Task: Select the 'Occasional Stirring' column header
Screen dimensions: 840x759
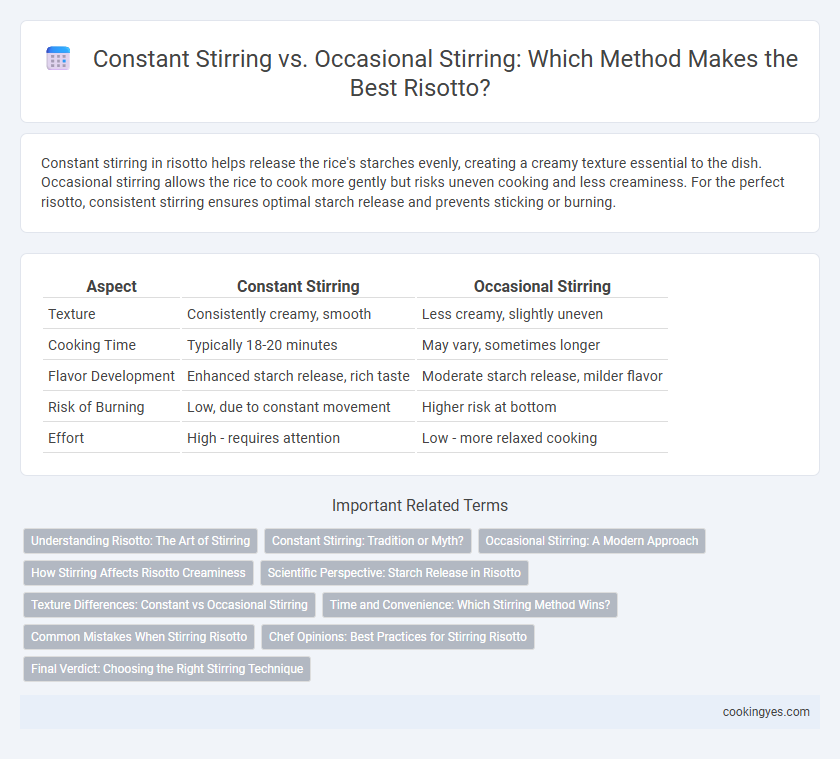Action: pyautogui.click(x=542, y=287)
